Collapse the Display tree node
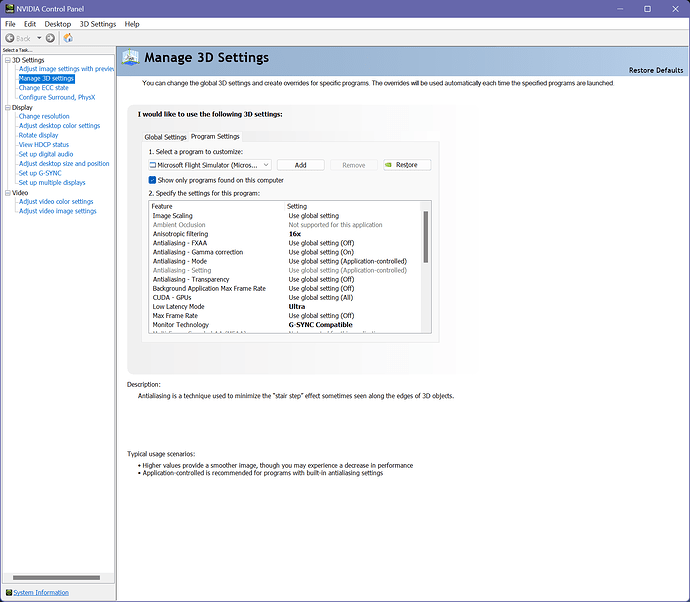This screenshot has height=602, width=690. (7, 107)
